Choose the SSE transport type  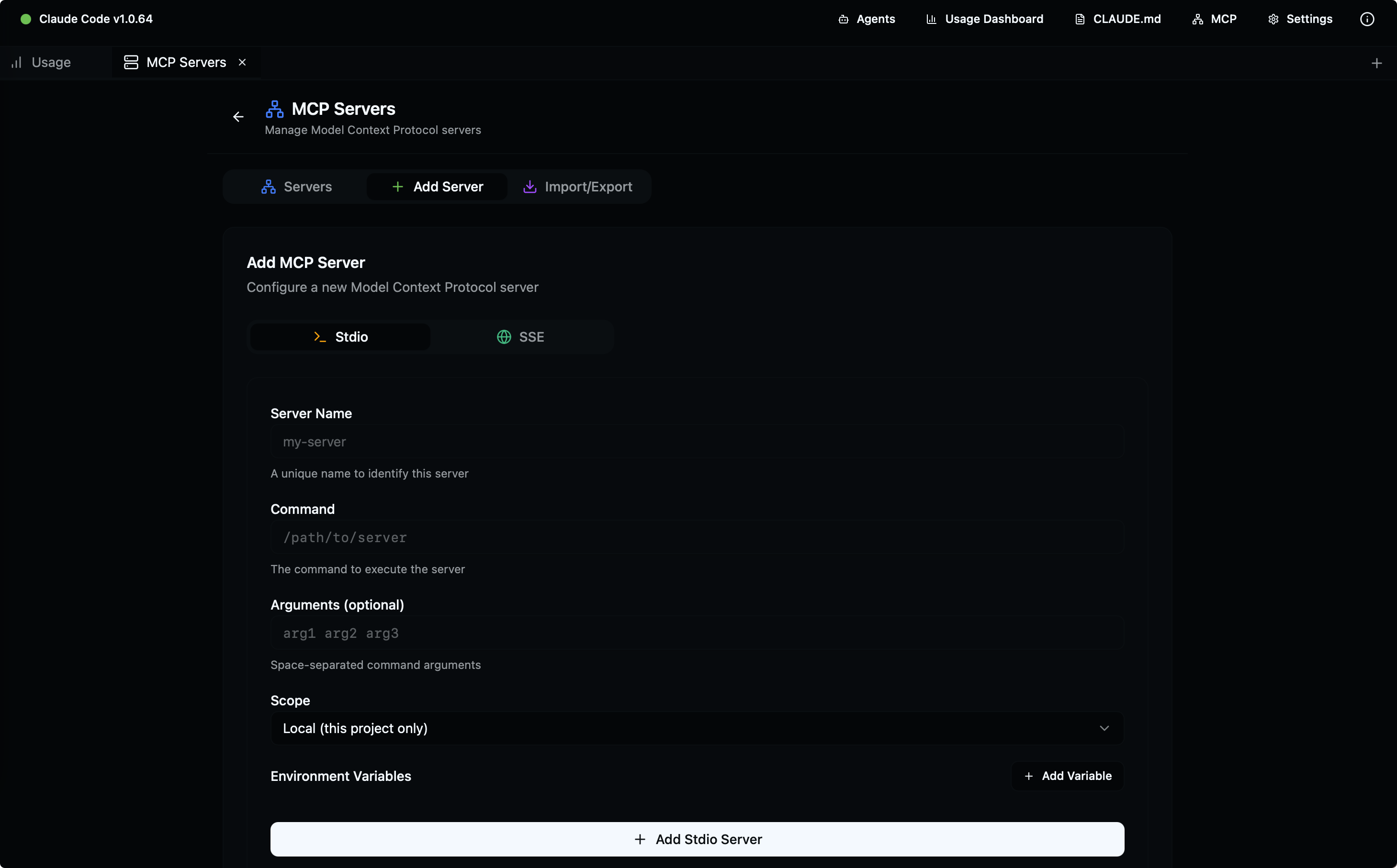520,337
